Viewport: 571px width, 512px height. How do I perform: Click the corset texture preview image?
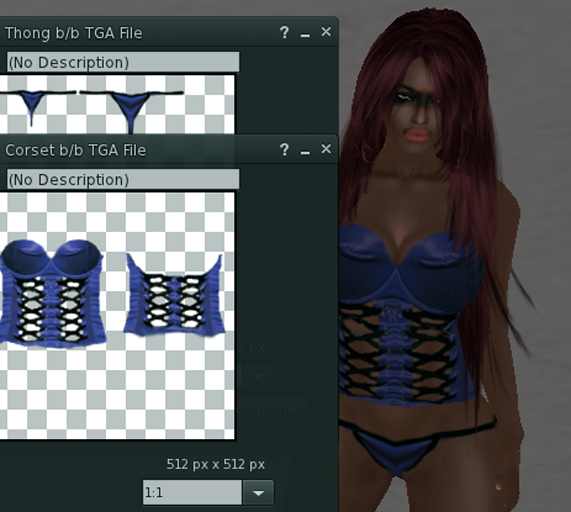click(x=117, y=316)
